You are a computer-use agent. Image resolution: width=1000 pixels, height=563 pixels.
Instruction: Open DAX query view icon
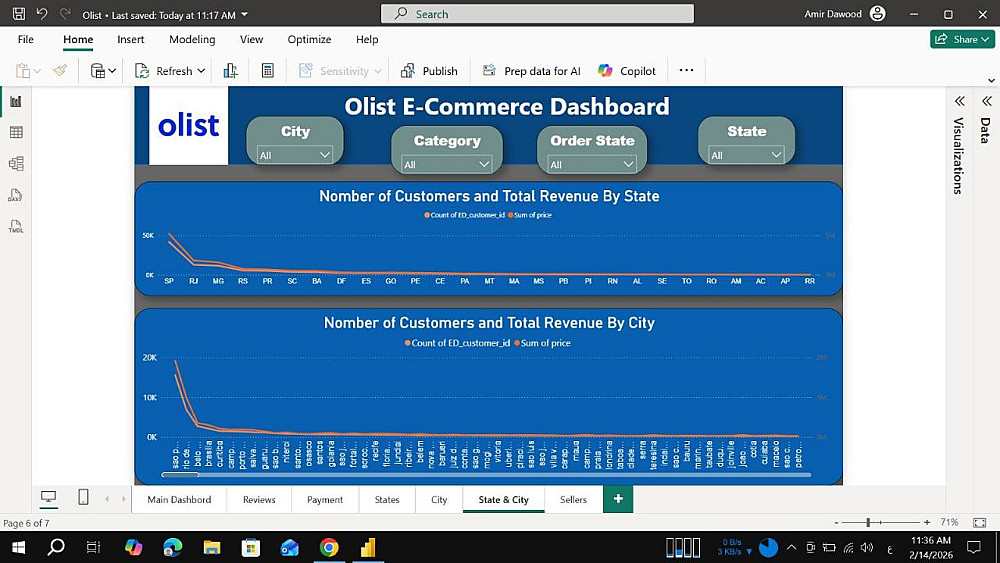pyautogui.click(x=15, y=195)
